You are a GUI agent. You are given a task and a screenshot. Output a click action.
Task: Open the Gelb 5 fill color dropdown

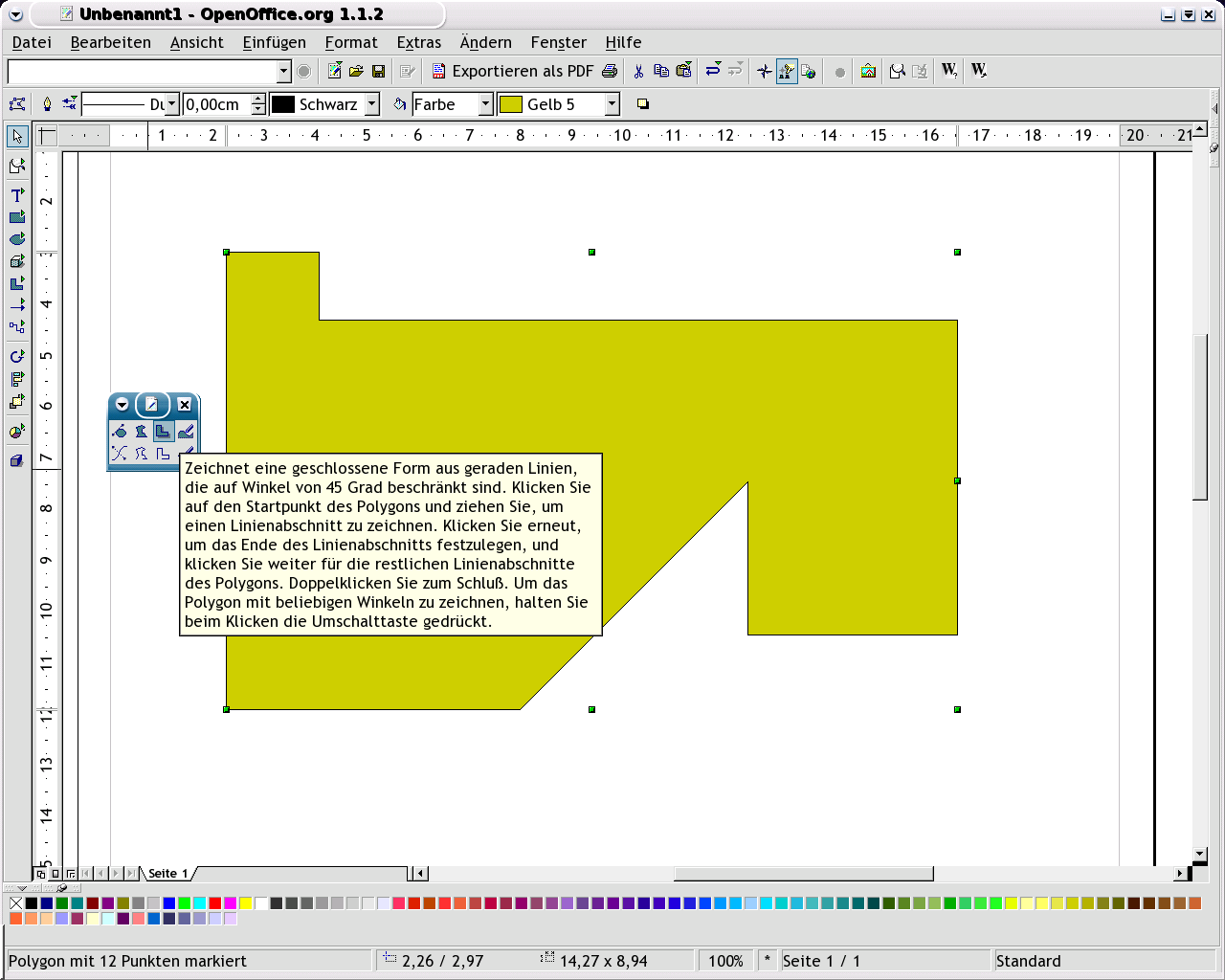(x=612, y=104)
